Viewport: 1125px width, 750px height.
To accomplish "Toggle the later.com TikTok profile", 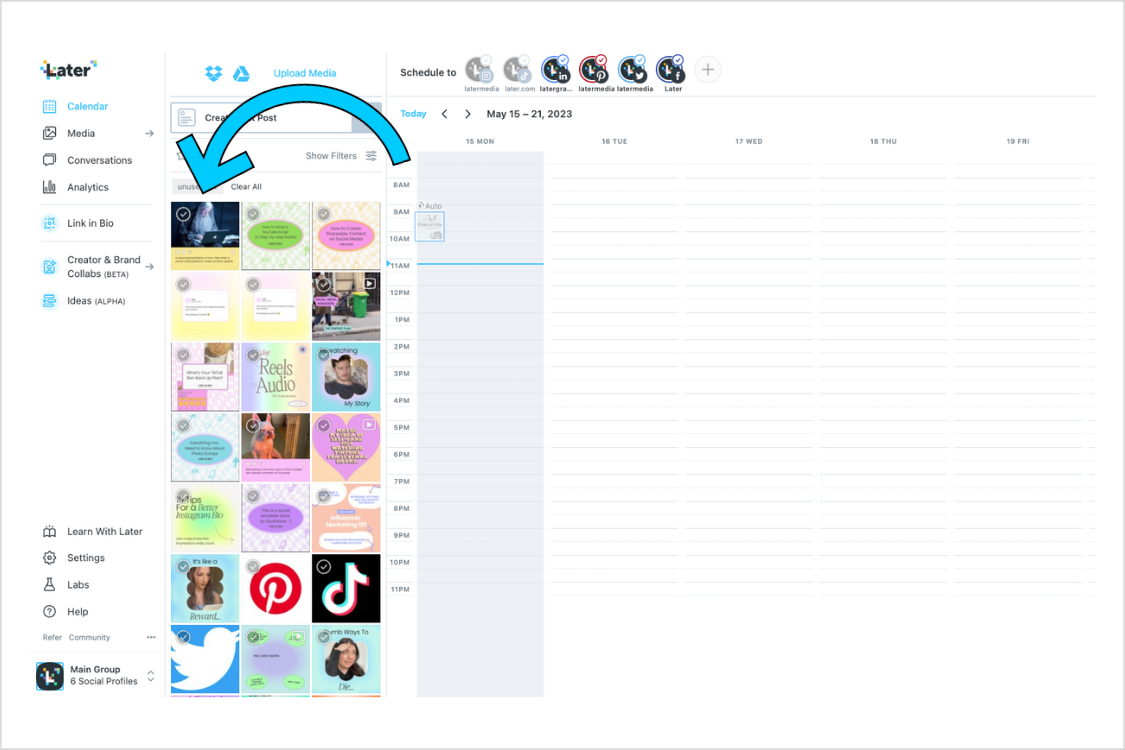I will coord(517,70).
